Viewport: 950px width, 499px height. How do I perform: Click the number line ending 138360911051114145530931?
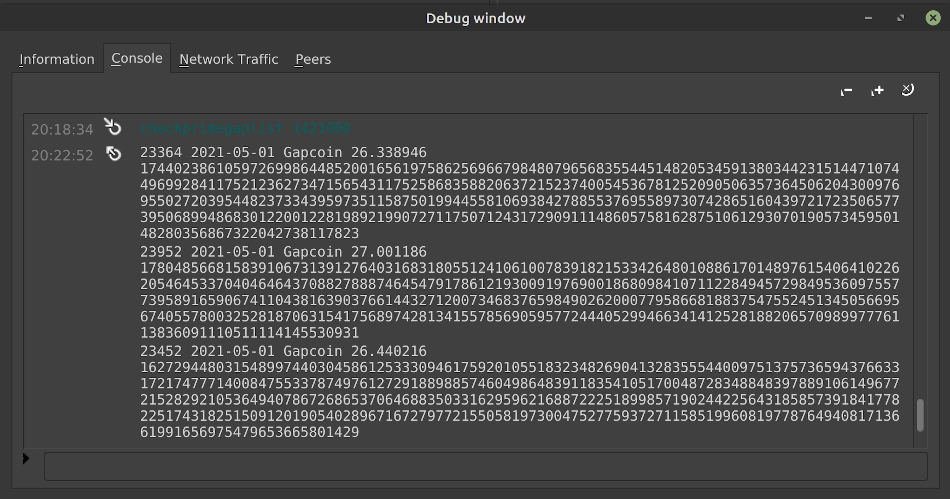[x=249, y=333]
